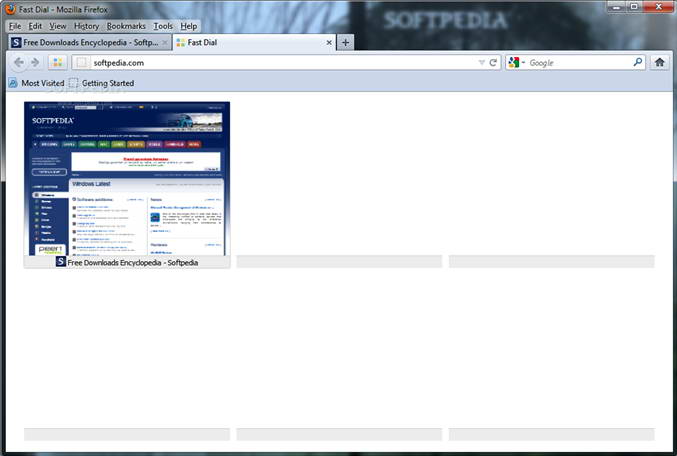Close the Softpedia tab
Screen dimensions: 677x456
165,43
